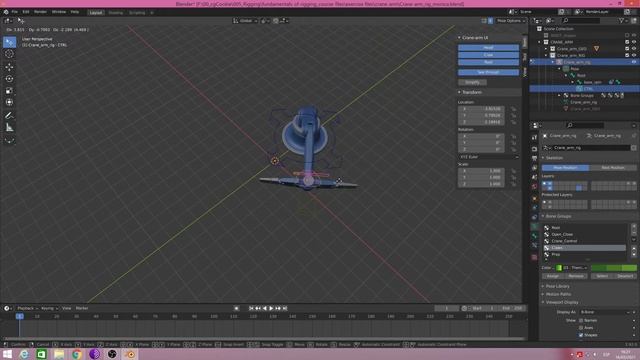Switch to the Layout workspace tab
The width and height of the screenshot is (640, 360).
click(x=96, y=13)
